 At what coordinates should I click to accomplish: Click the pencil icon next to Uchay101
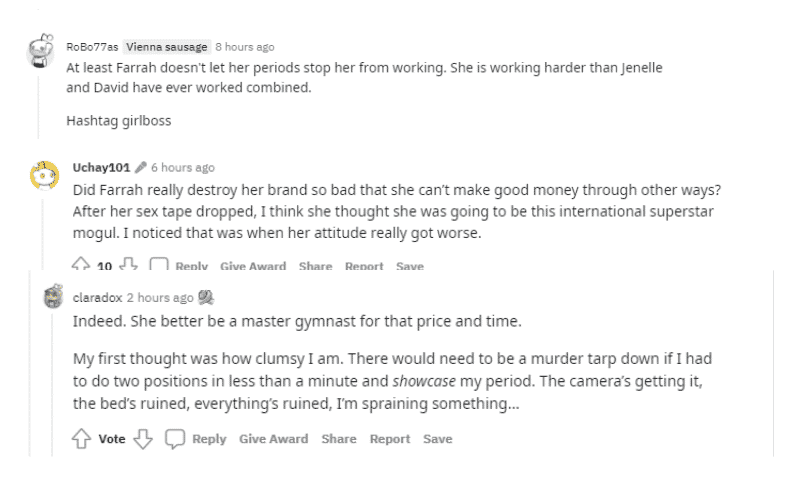(141, 167)
